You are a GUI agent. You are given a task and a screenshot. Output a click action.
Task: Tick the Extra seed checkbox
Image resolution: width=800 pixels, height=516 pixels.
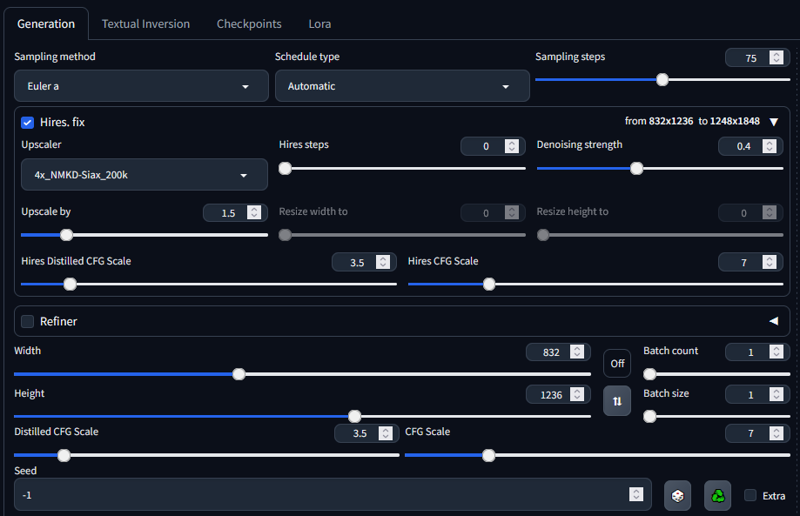[750, 495]
